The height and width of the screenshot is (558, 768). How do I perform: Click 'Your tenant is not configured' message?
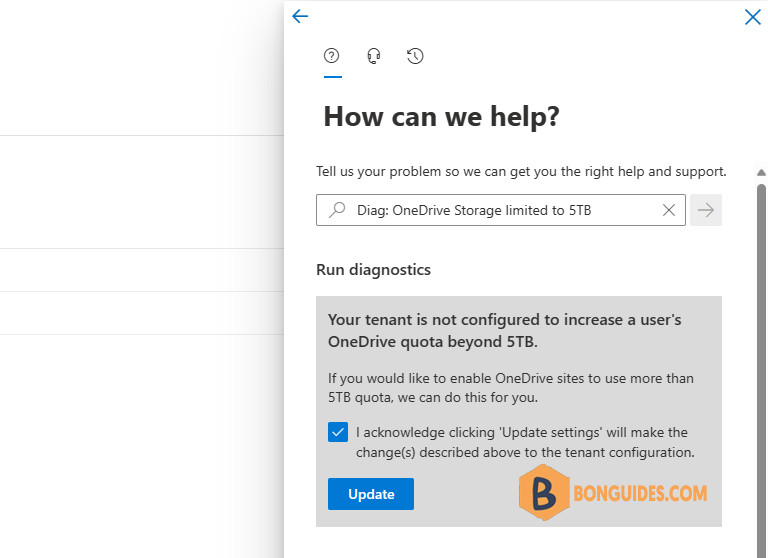[x=504, y=331]
